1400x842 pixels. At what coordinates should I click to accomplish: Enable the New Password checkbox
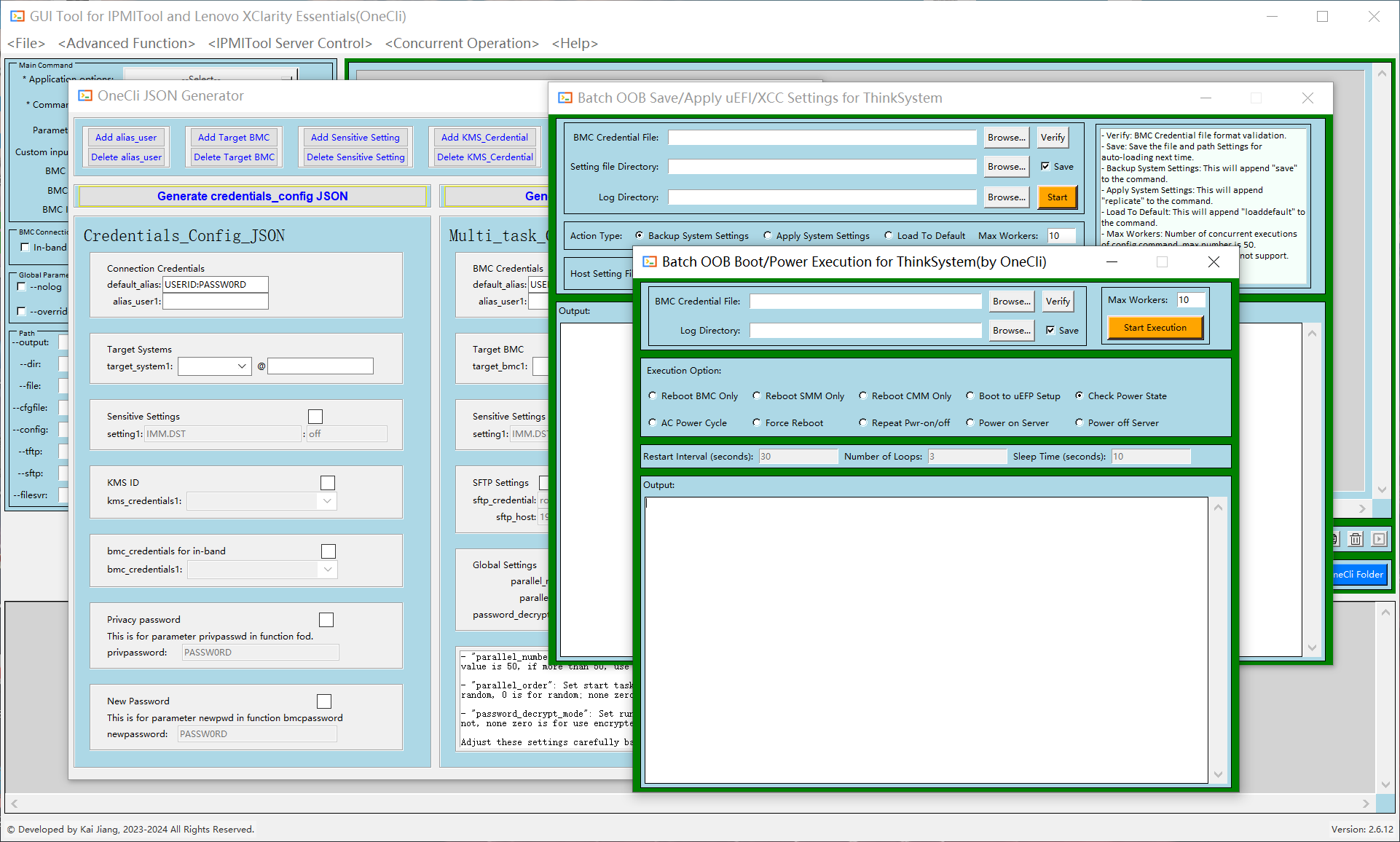coord(324,701)
